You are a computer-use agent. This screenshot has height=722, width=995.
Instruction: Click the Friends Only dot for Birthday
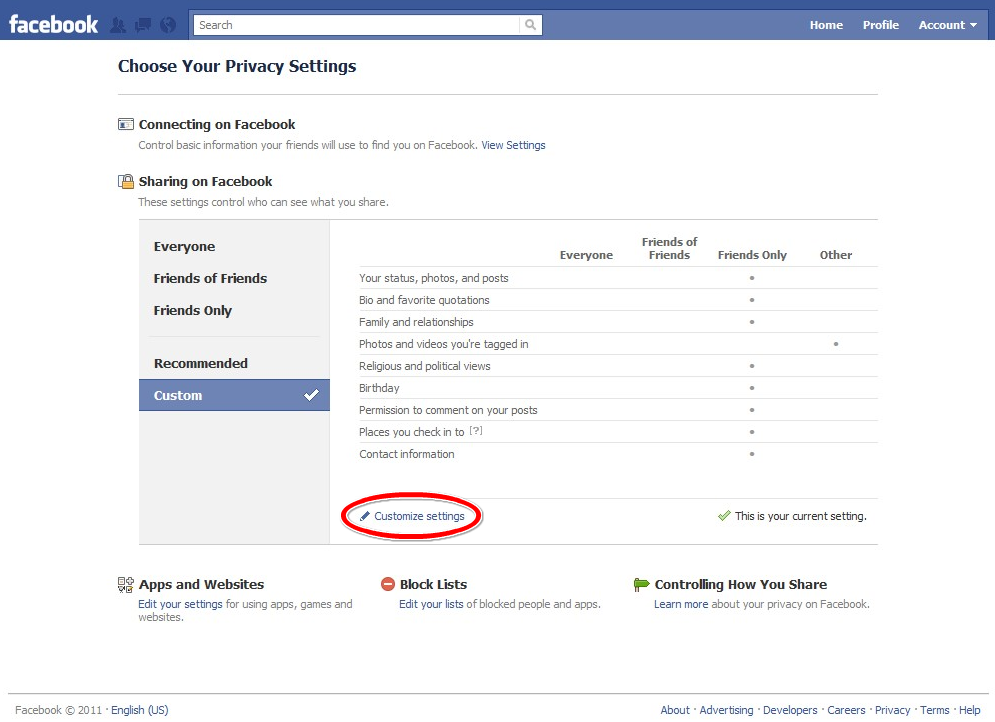click(x=752, y=388)
